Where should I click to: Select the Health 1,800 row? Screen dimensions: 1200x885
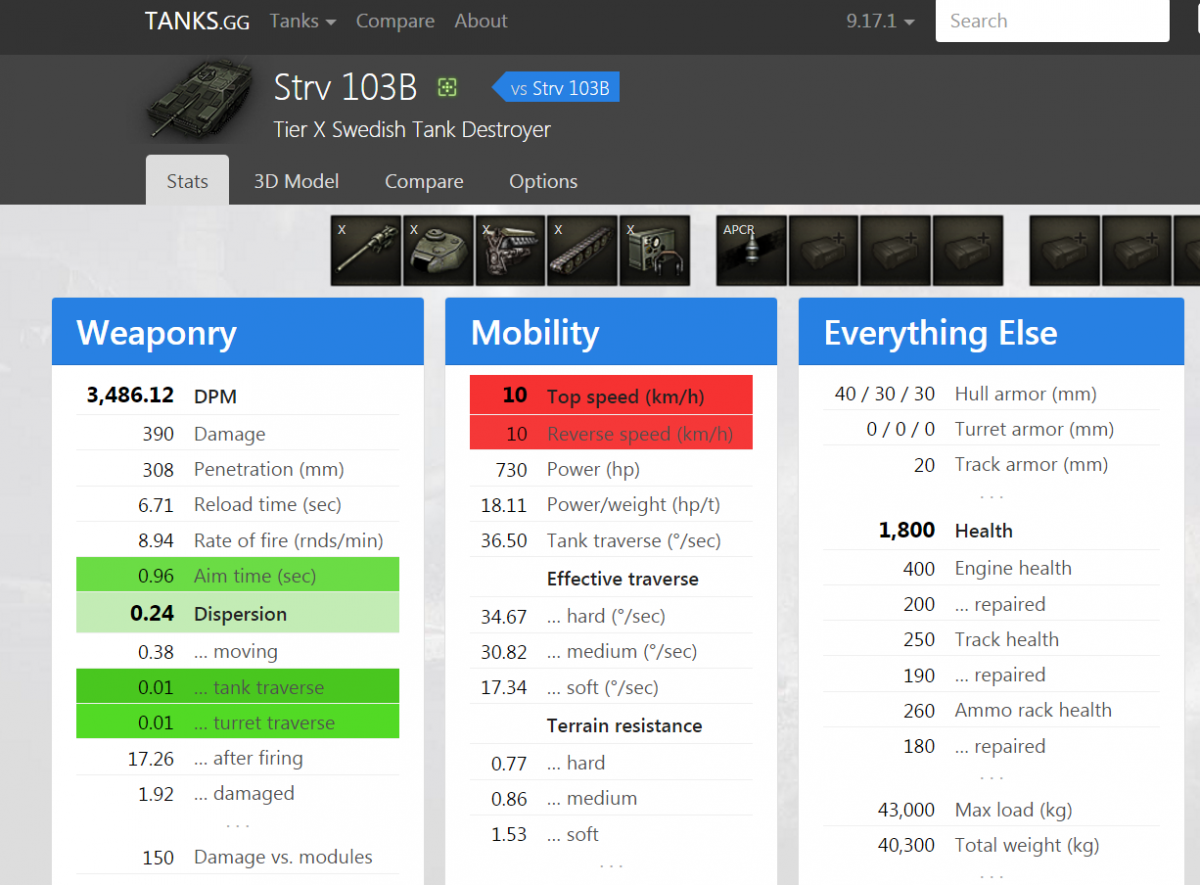[991, 530]
